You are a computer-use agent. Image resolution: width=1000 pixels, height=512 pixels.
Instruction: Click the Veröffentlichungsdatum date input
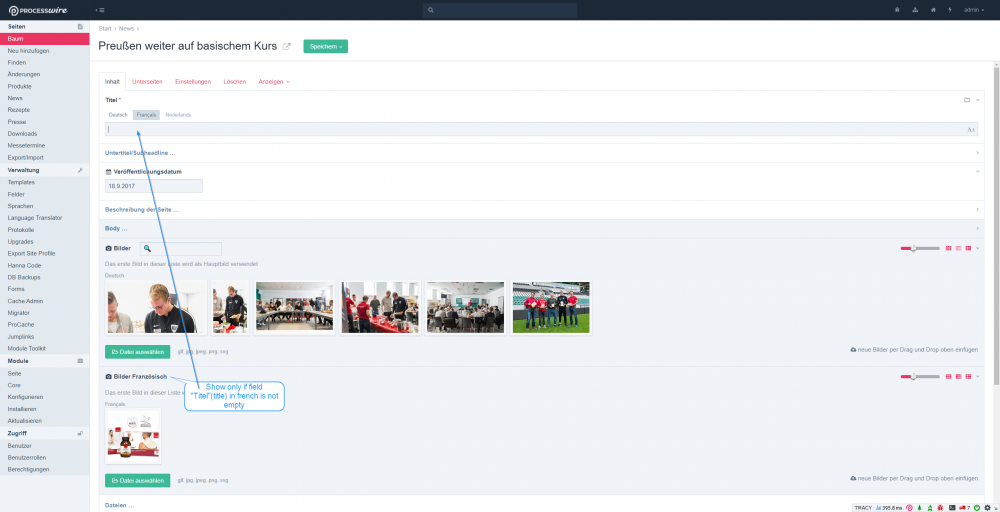tap(154, 186)
